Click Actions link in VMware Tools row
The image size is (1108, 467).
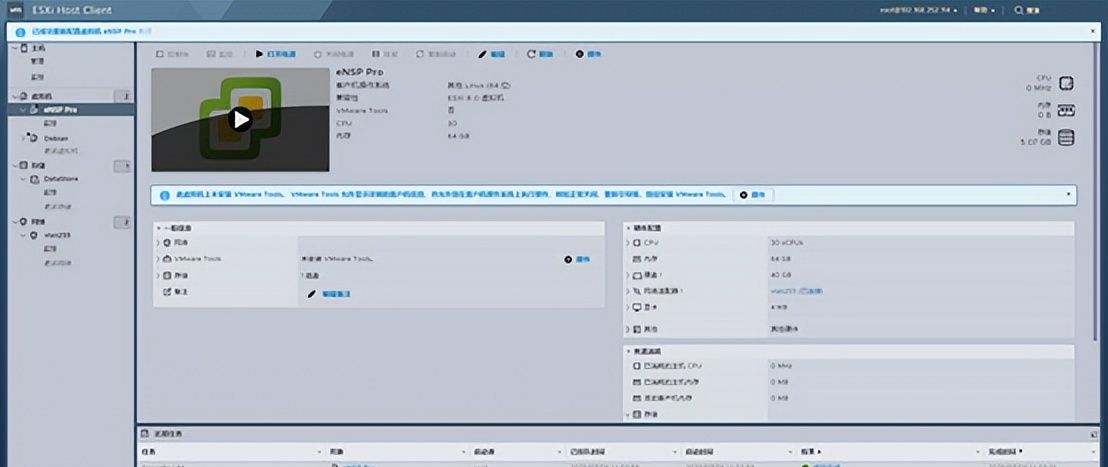click(577, 260)
